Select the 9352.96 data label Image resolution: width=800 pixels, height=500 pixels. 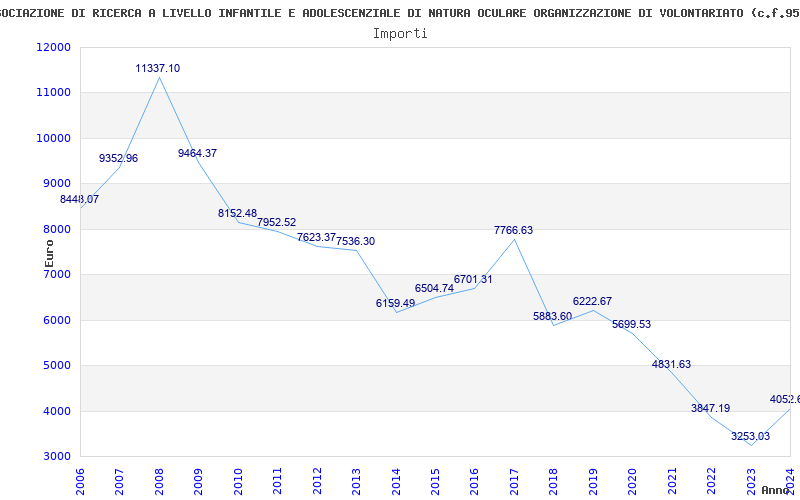coord(118,159)
